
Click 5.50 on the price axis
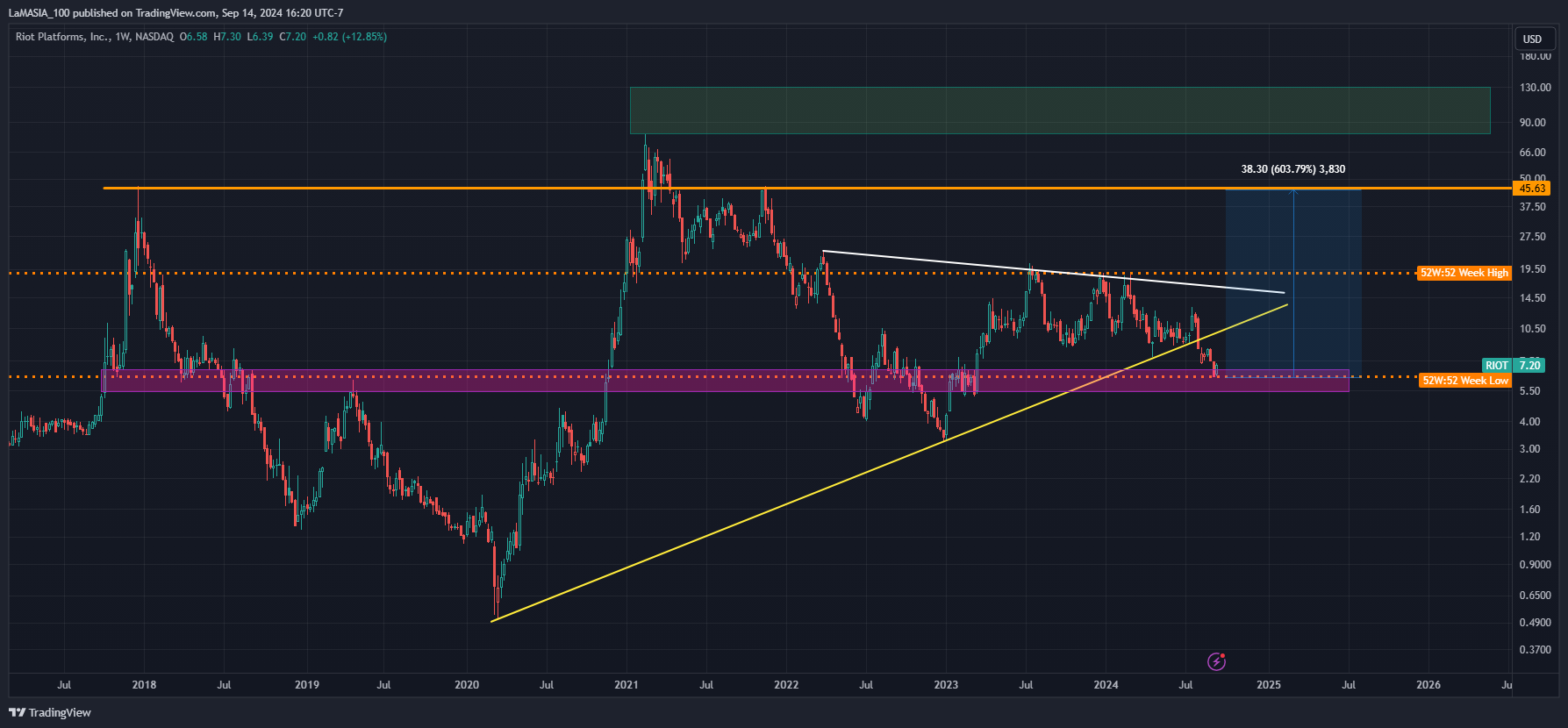1530,391
